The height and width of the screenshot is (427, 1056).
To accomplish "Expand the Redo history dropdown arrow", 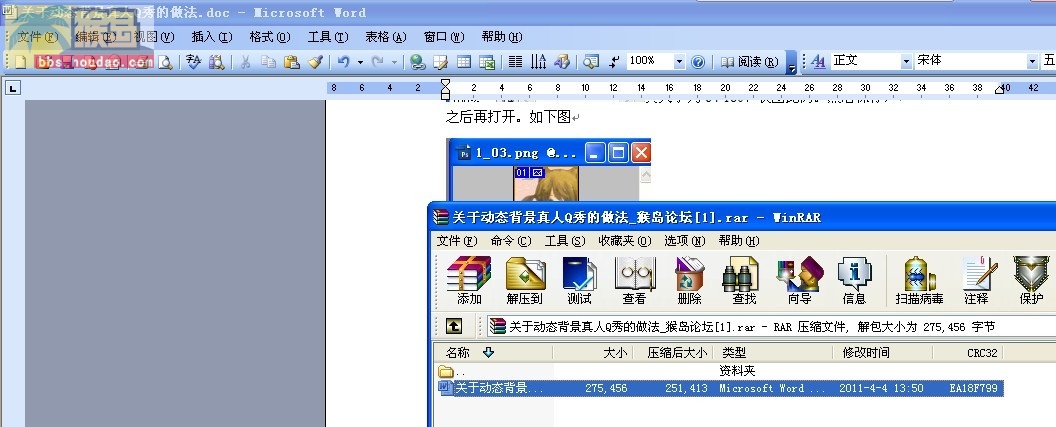I will click(395, 62).
